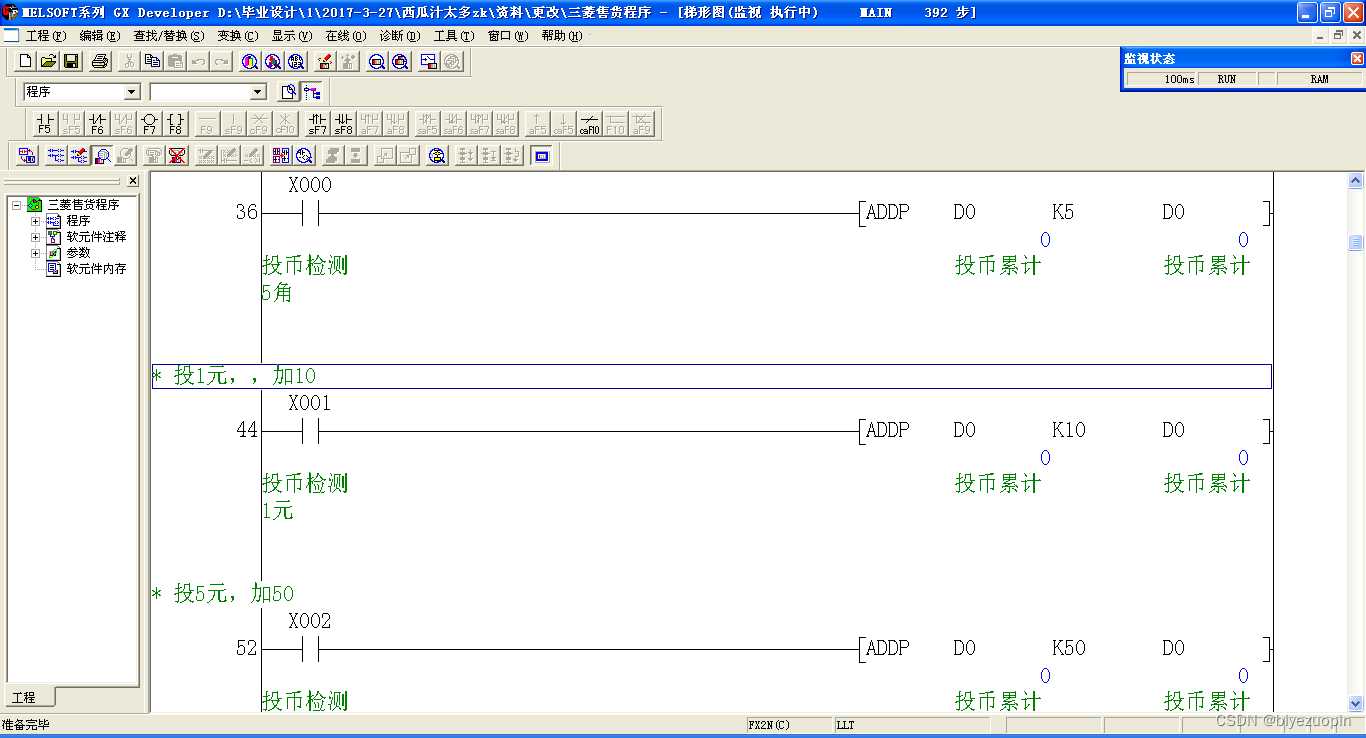
Task: Toggle the project data list tree icon
Action: coord(312,92)
